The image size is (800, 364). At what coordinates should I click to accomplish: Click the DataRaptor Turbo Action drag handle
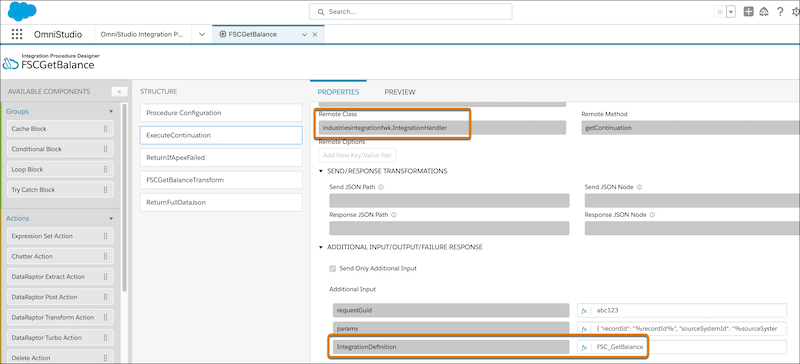tap(106, 338)
